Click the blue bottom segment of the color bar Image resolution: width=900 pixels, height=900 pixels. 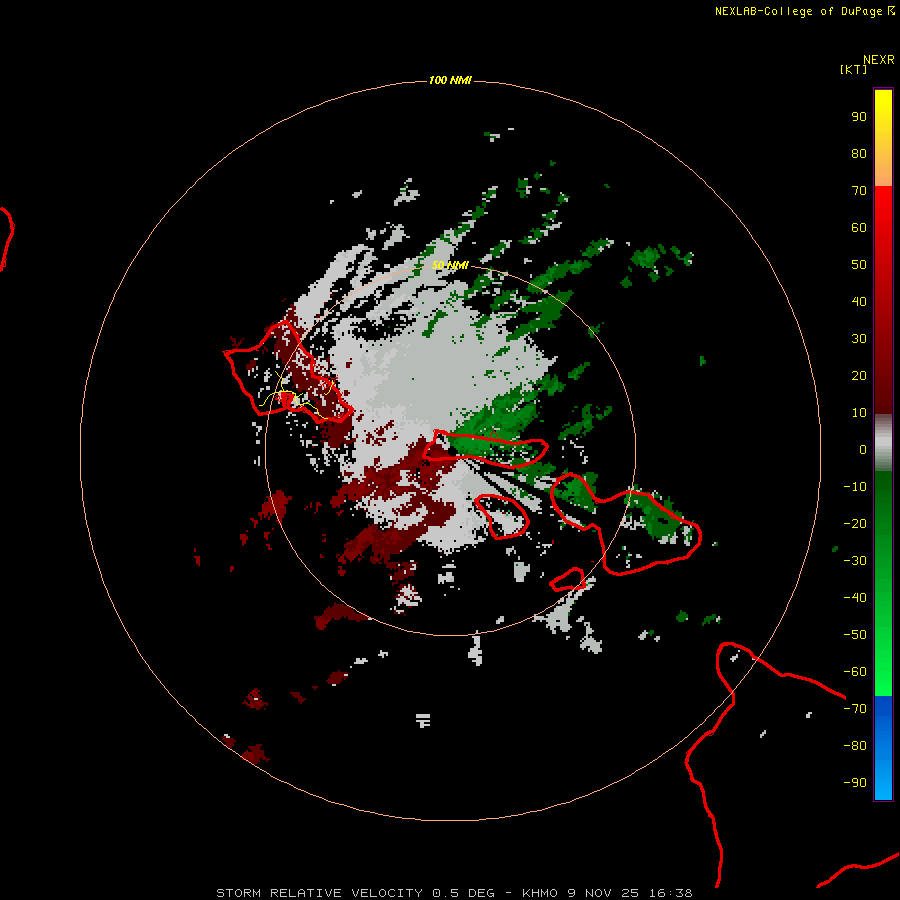[883, 748]
